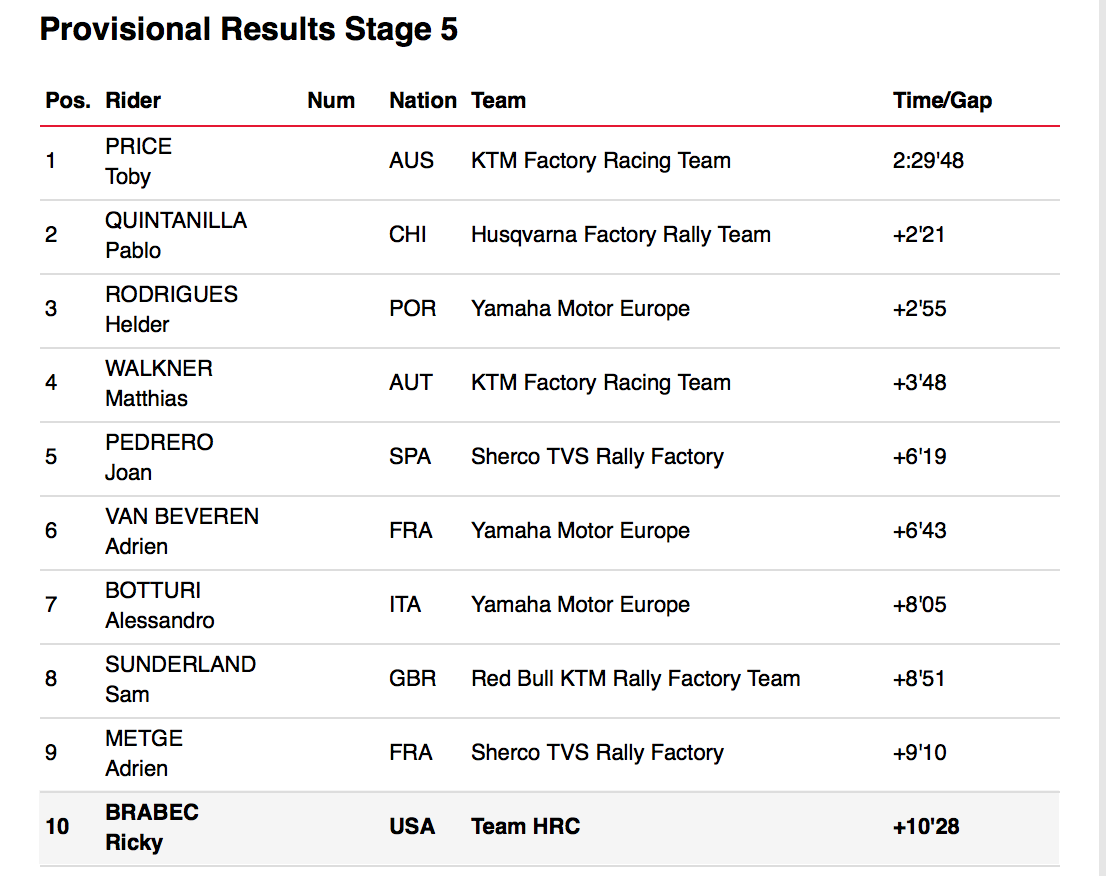The width and height of the screenshot is (1106, 876).
Task: Click the Num column header
Action: pos(331,101)
